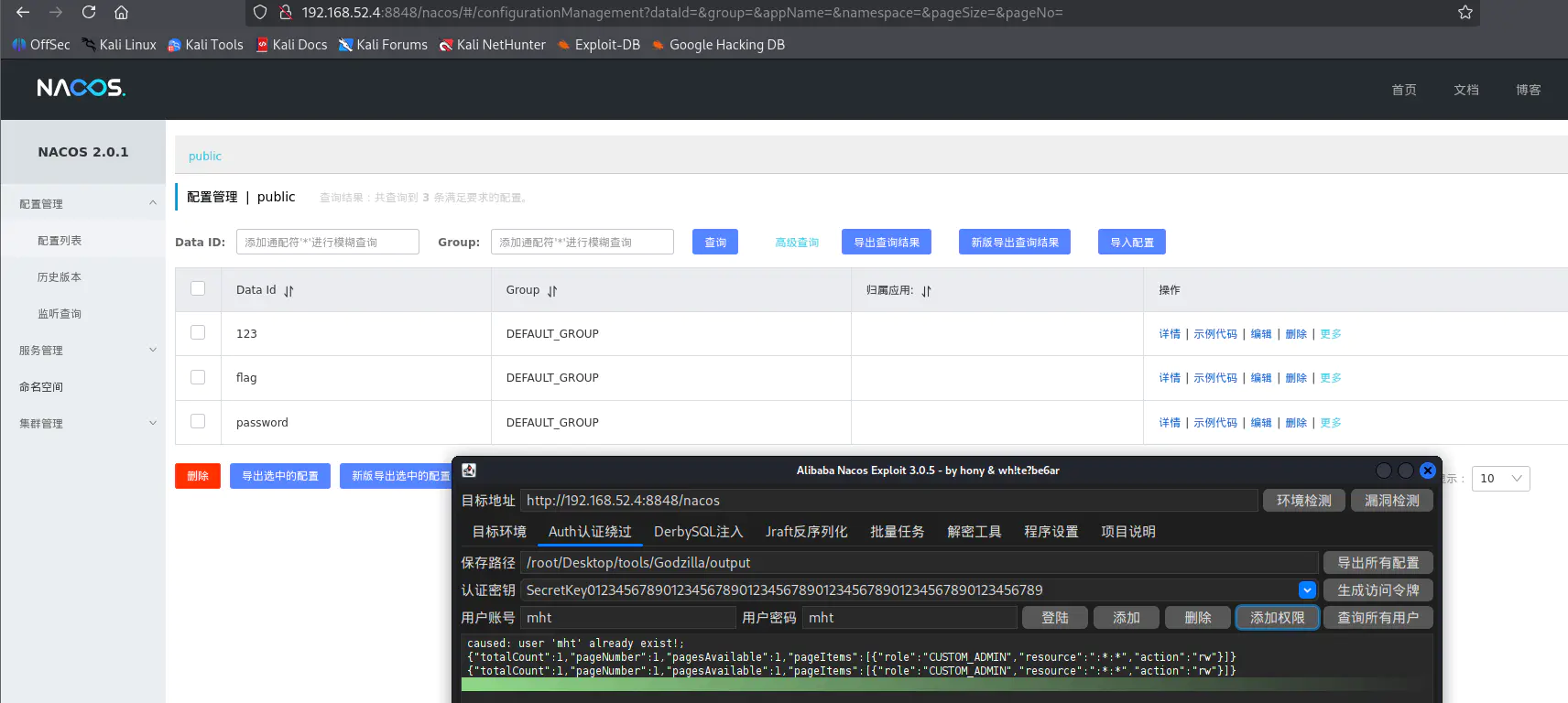Image resolution: width=1568 pixels, height=703 pixels.
Task: Open the Exploit-DB bookmark
Action: point(599,45)
